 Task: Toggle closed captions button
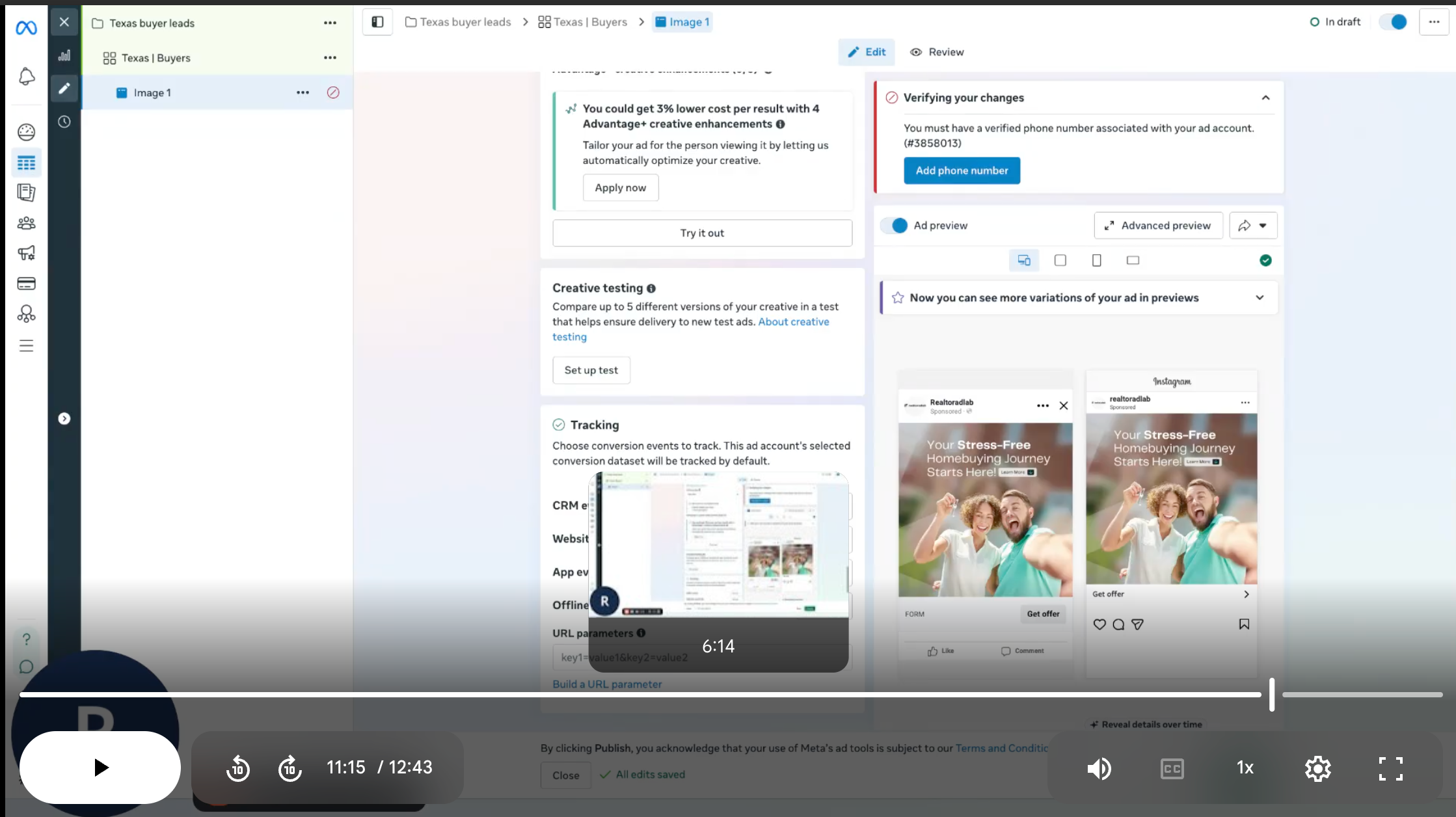[x=1172, y=768]
